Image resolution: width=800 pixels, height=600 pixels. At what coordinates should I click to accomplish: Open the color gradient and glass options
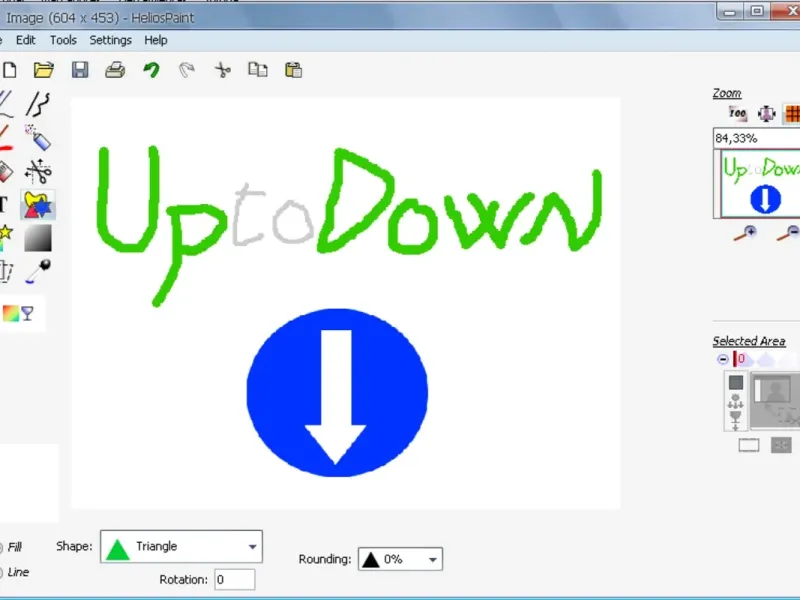coord(18,313)
